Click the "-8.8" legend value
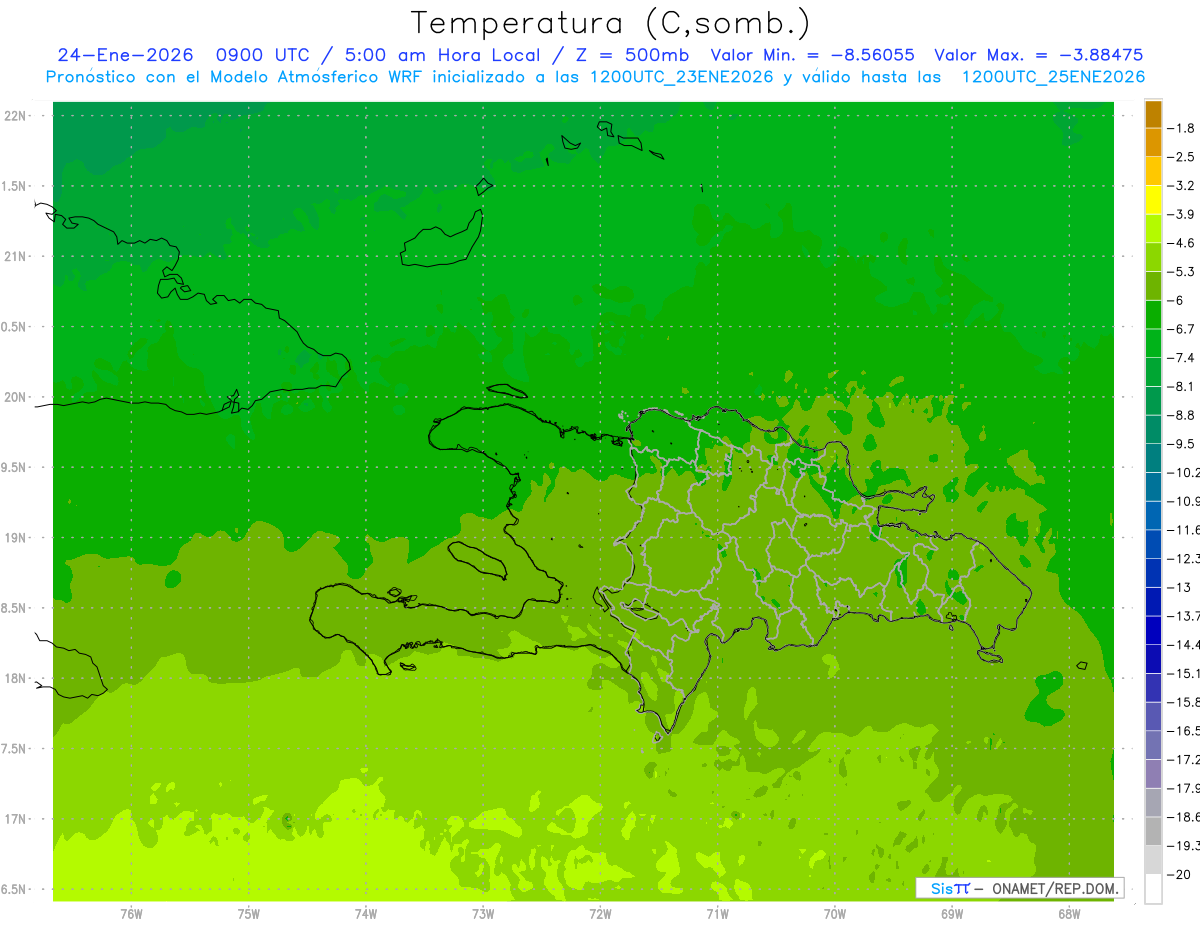The width and height of the screenshot is (1200, 927). 1181,415
